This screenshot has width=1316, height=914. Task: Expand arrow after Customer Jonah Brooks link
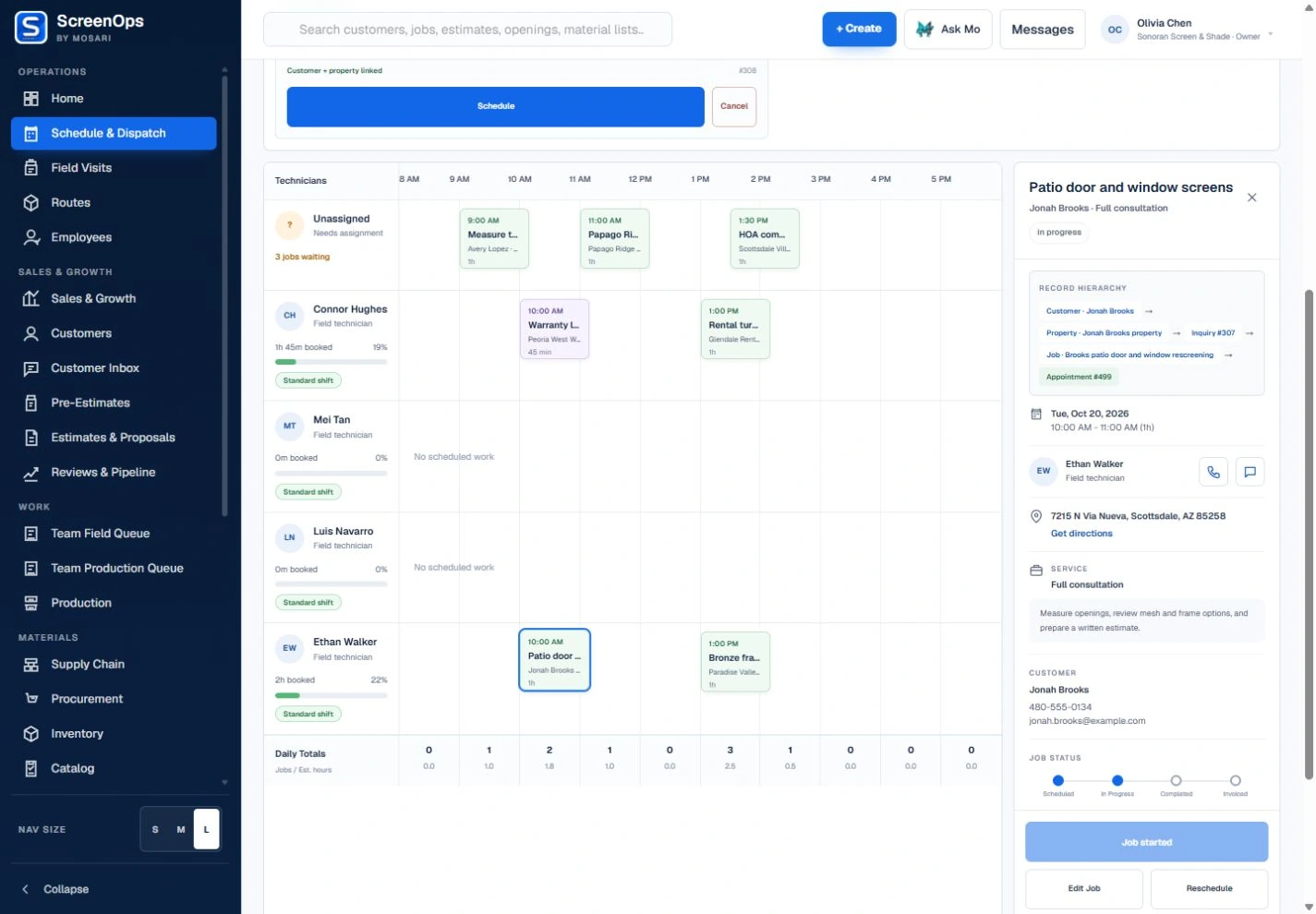pos(1149,311)
